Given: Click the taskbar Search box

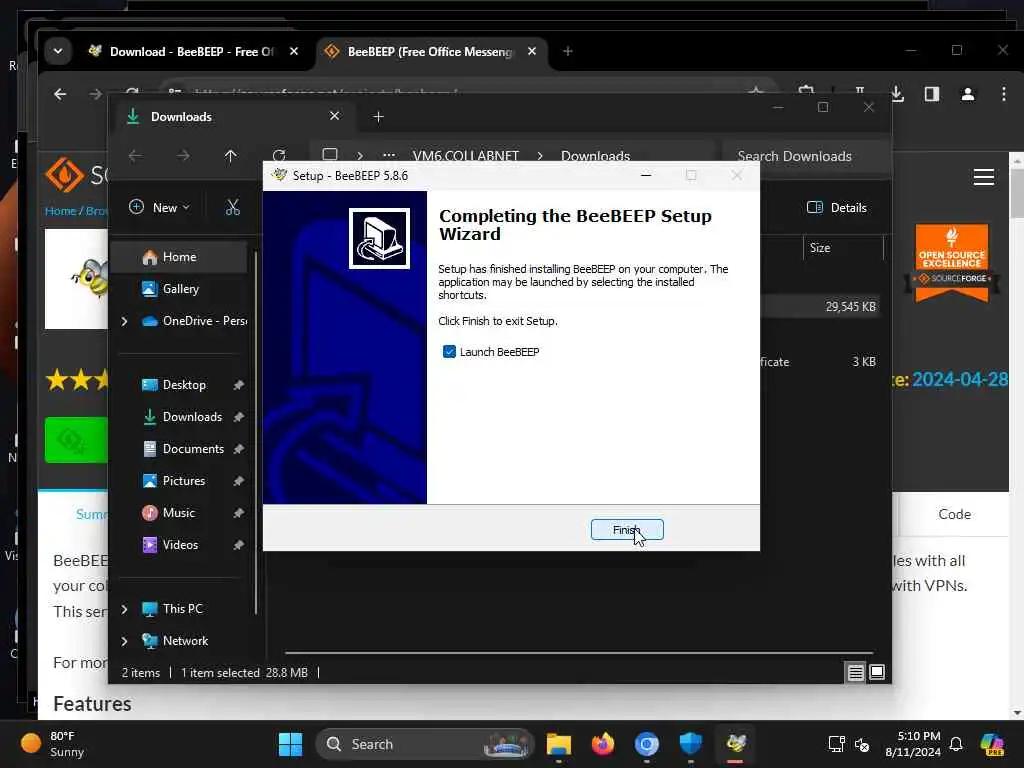Looking at the screenshot, I should 424,744.
